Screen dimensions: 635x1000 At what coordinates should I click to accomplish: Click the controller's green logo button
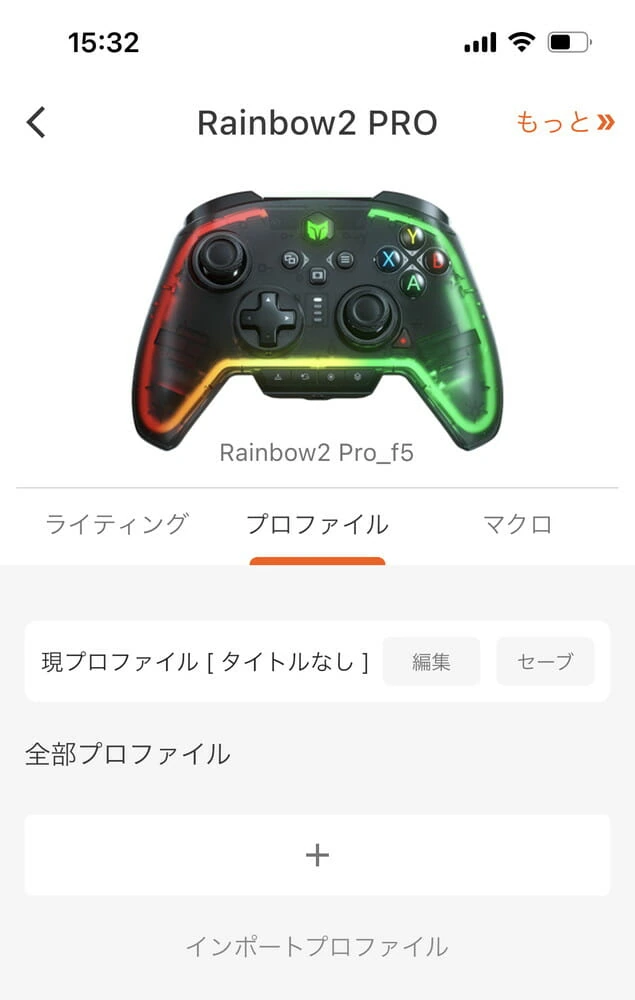click(x=317, y=228)
